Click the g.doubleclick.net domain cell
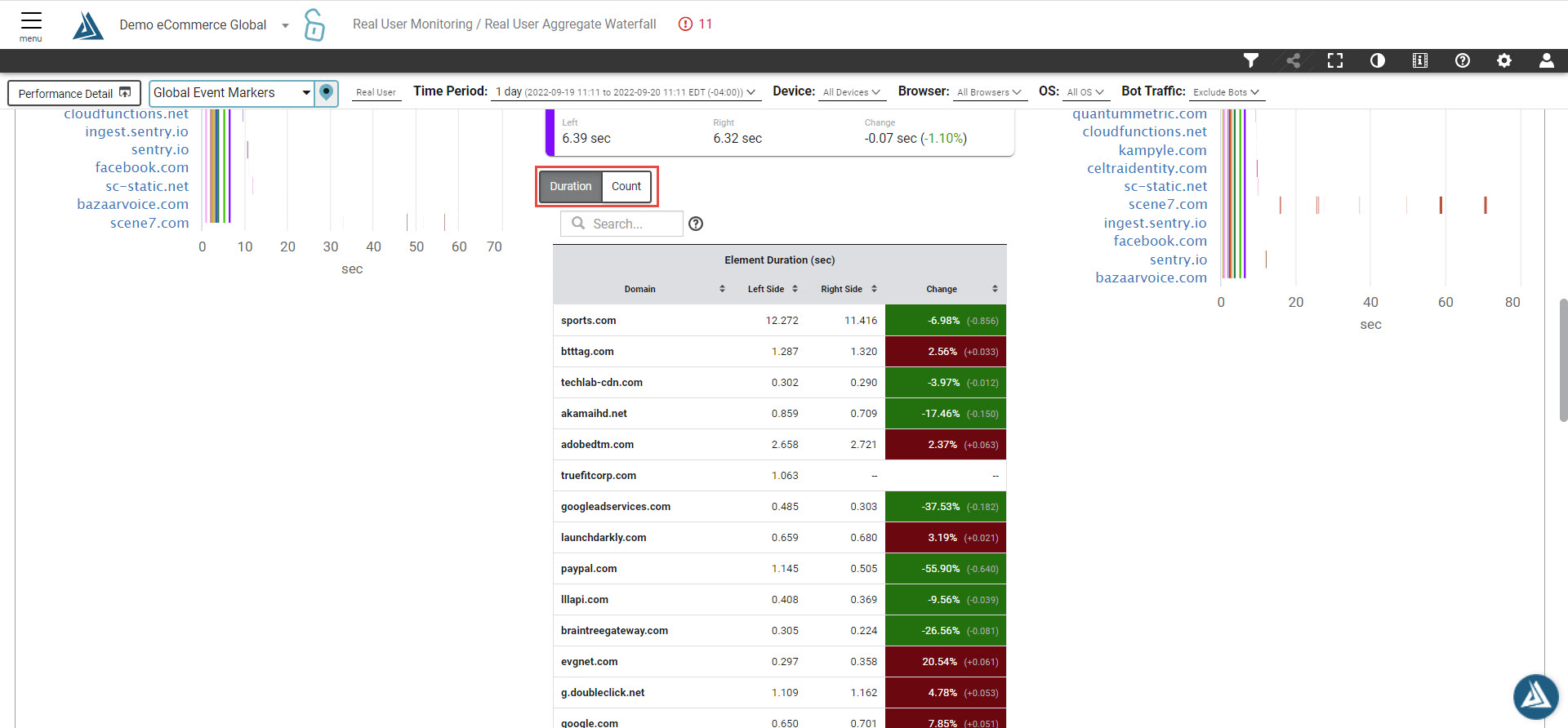The height and width of the screenshot is (728, 1568). coord(603,692)
